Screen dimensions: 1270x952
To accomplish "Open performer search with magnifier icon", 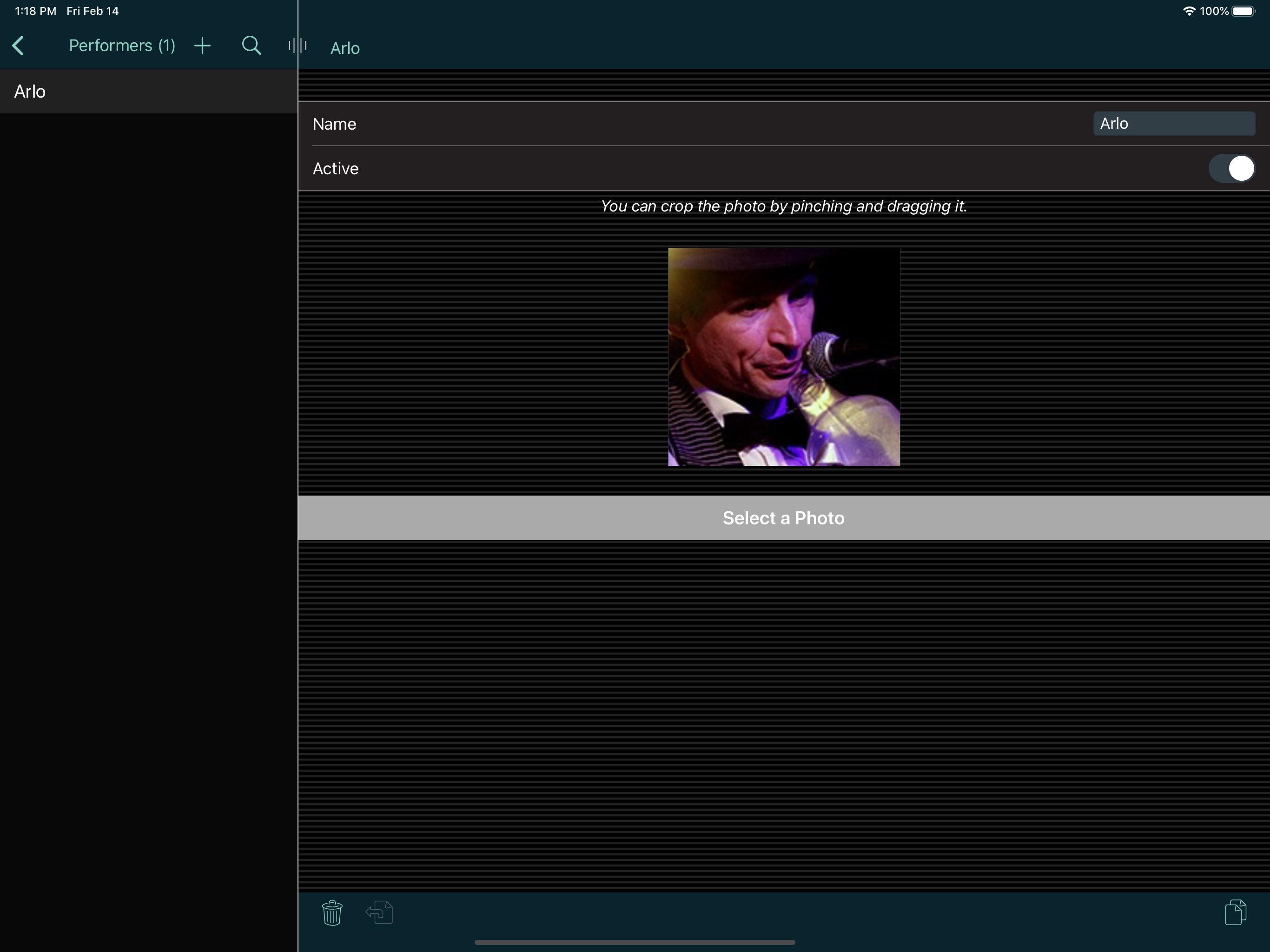I will (251, 46).
